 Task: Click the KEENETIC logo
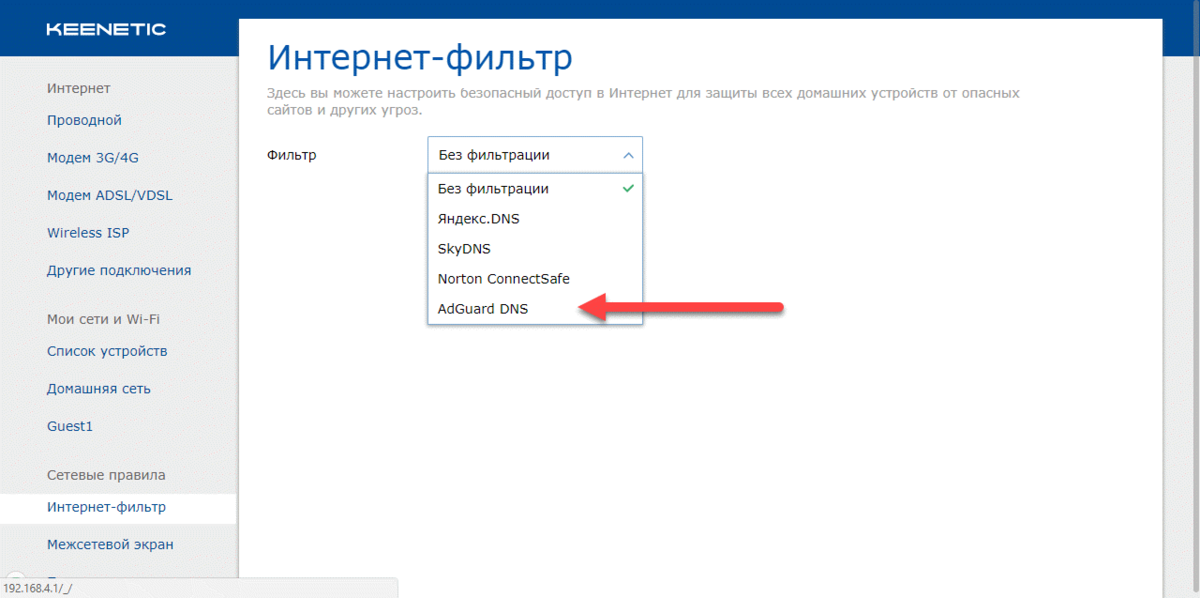tap(106, 29)
